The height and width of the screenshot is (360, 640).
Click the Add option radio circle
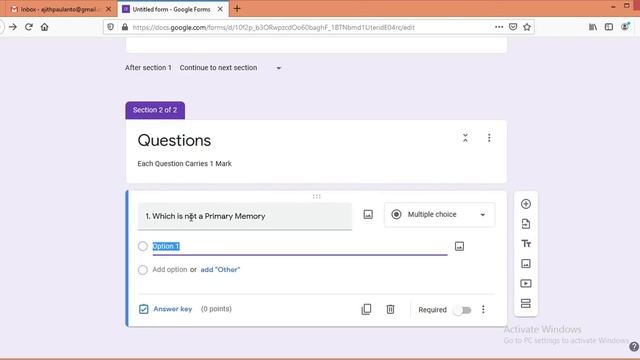(142, 270)
